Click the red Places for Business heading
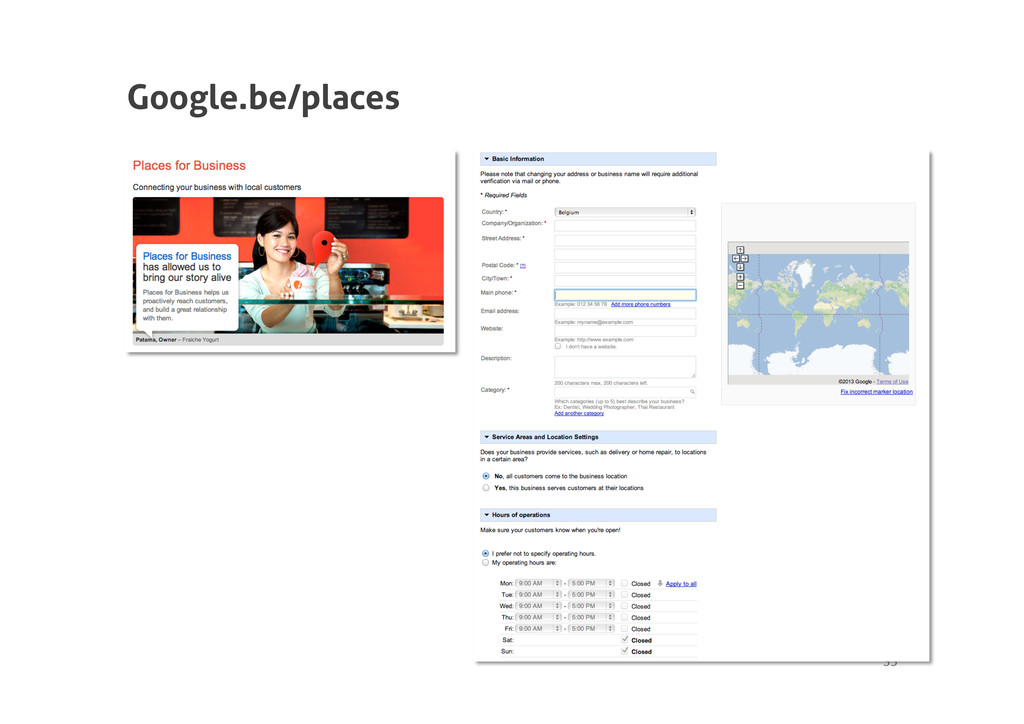 point(189,166)
